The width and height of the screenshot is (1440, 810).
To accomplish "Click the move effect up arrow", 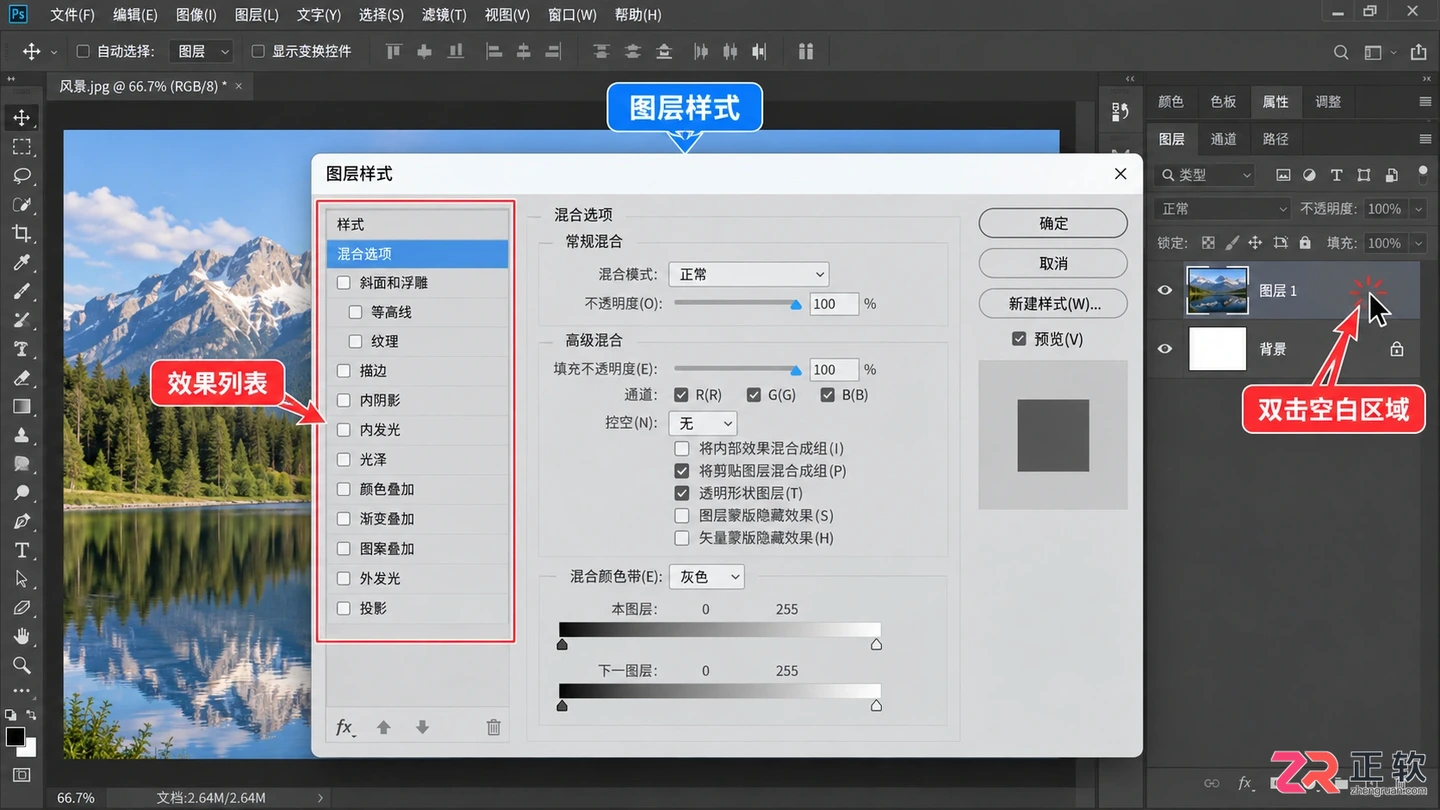I will (x=383, y=727).
